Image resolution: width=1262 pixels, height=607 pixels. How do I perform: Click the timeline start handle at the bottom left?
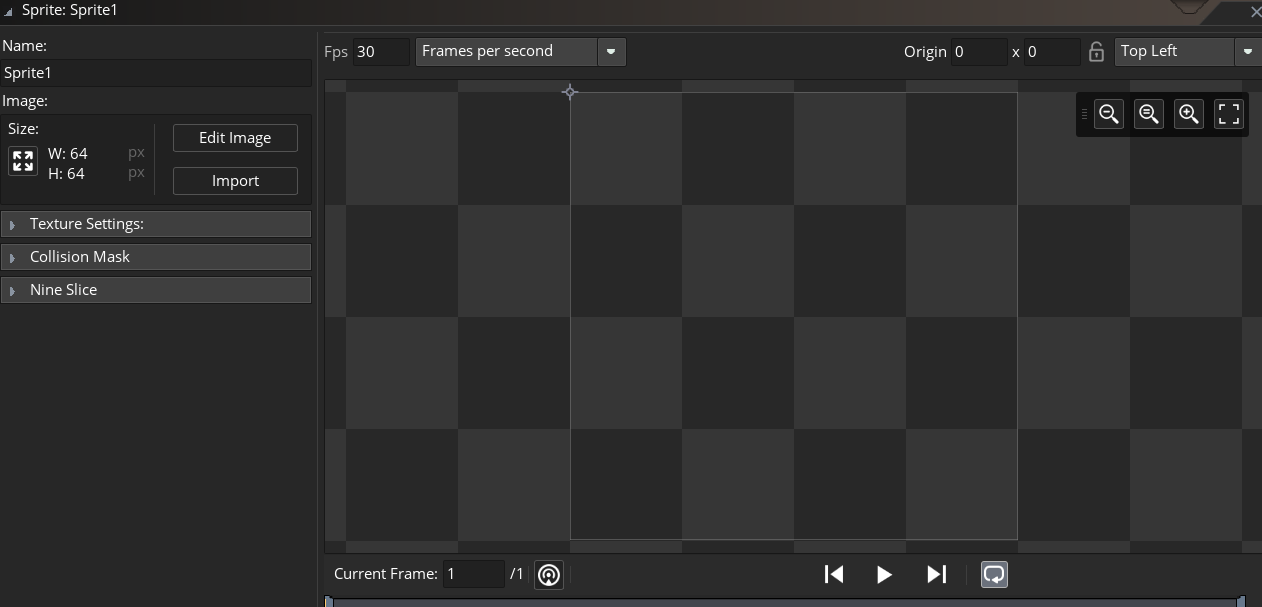[329, 601]
